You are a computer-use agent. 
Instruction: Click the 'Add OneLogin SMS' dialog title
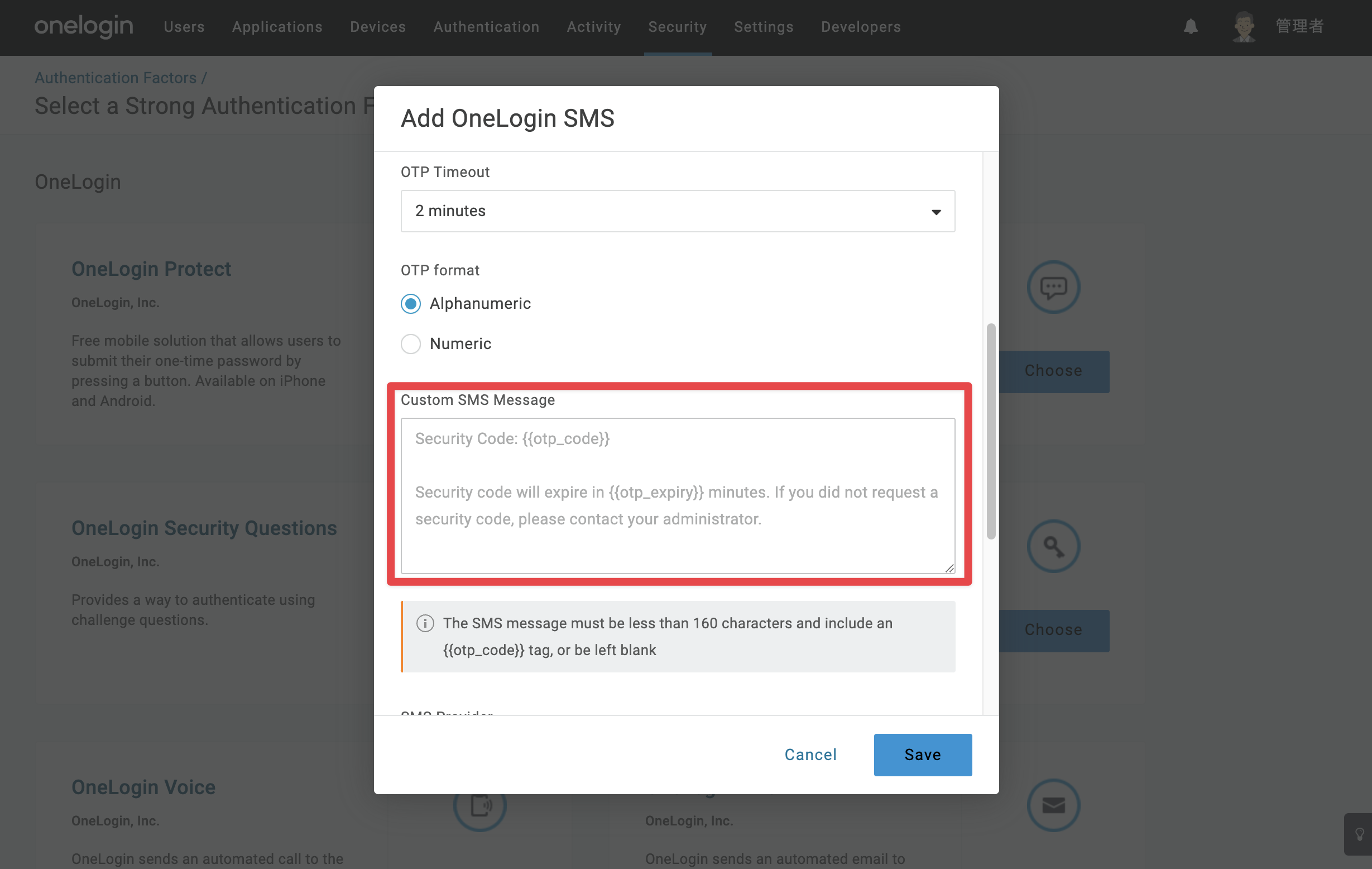[x=507, y=118]
